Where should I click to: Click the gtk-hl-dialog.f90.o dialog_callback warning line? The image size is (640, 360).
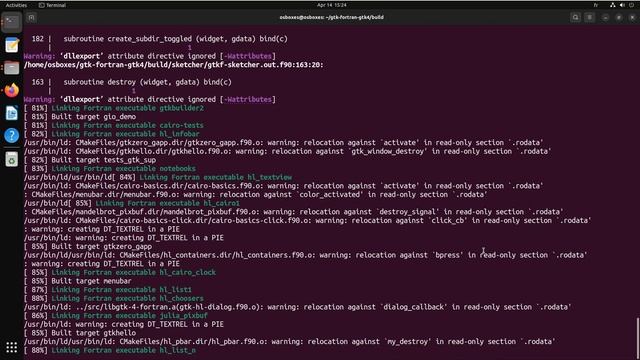(298, 307)
